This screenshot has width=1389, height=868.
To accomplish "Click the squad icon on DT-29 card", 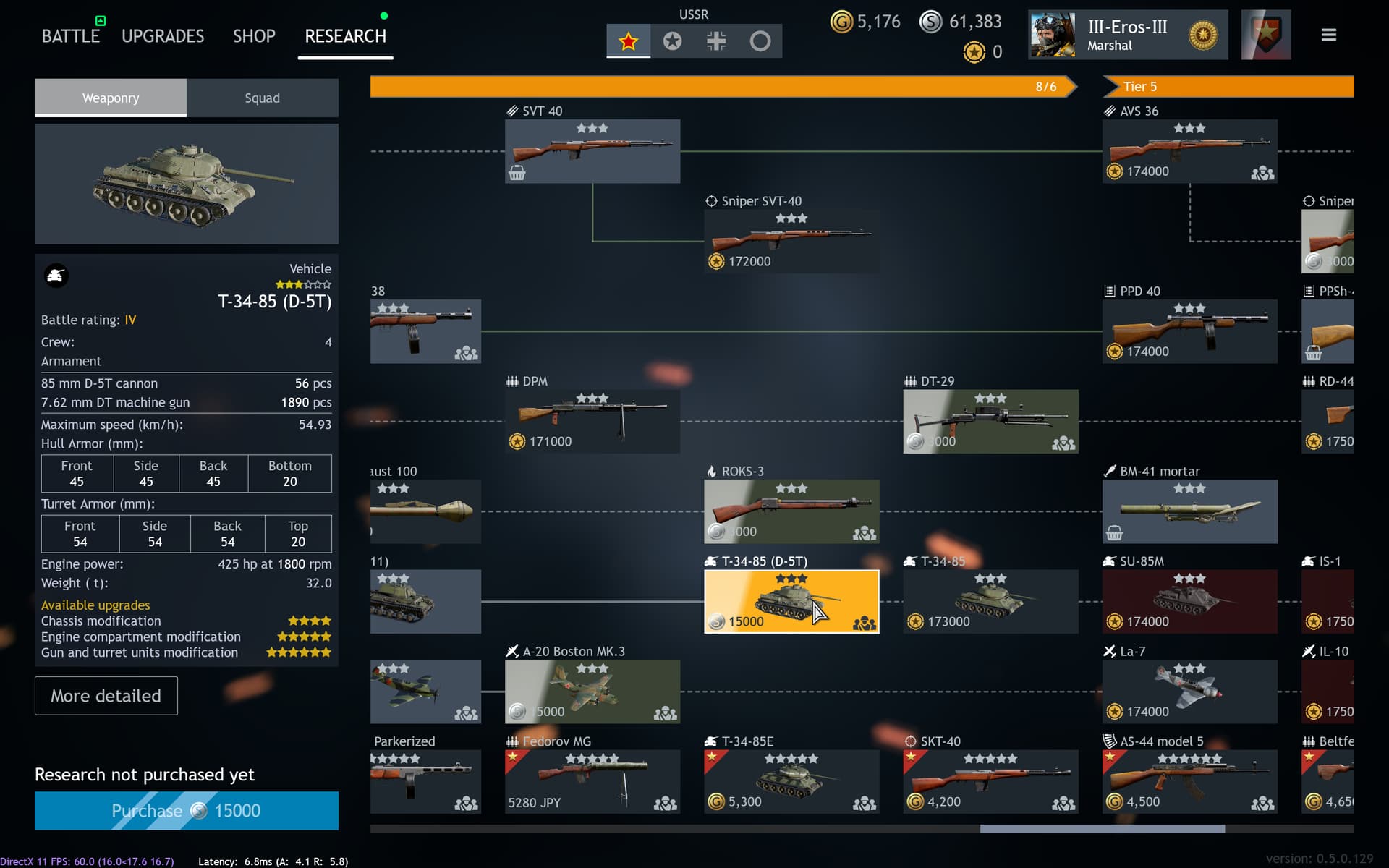I will [x=1063, y=443].
